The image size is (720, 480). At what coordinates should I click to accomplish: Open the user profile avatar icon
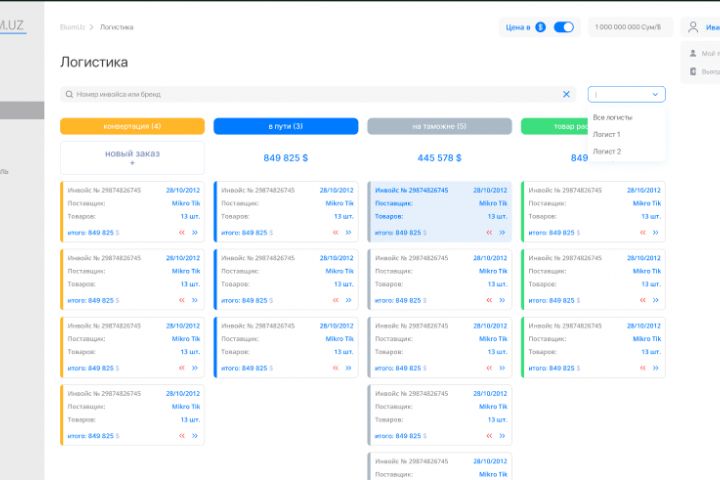693,27
